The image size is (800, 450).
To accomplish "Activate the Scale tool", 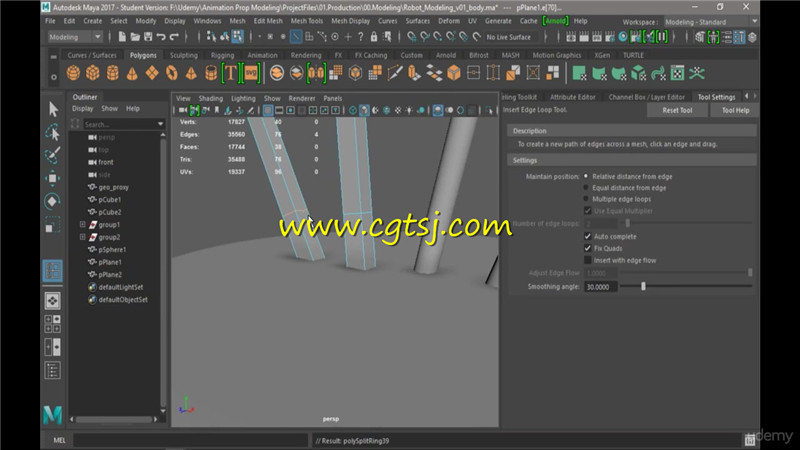I will tap(53, 225).
